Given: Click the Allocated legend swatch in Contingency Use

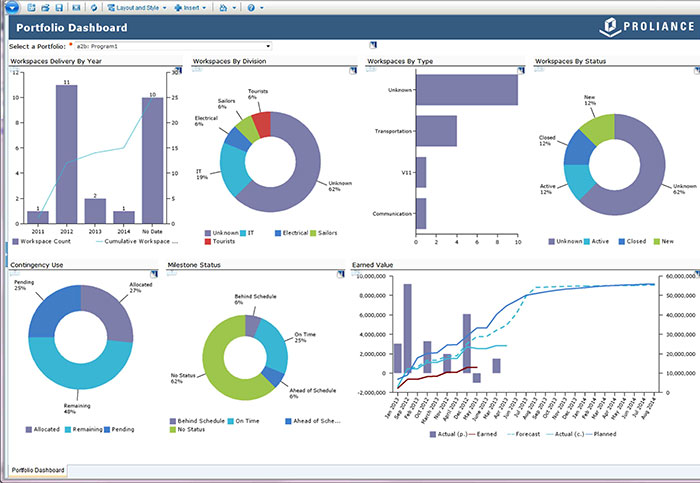Looking at the screenshot, I should tap(29, 429).
